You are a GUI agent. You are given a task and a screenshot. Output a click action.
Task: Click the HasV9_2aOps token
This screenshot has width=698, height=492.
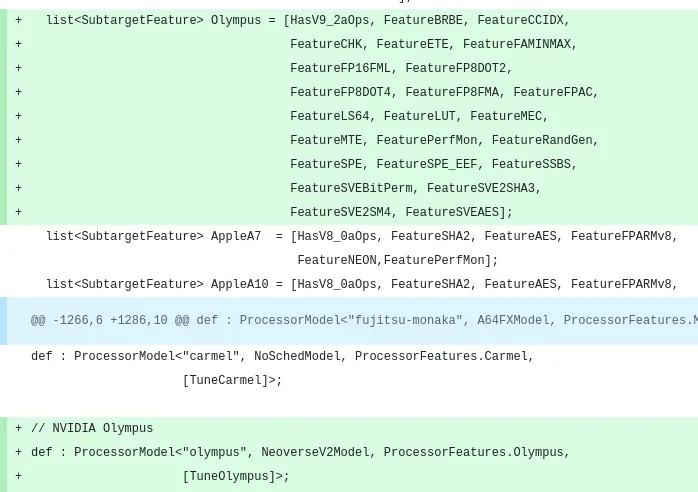(329, 20)
